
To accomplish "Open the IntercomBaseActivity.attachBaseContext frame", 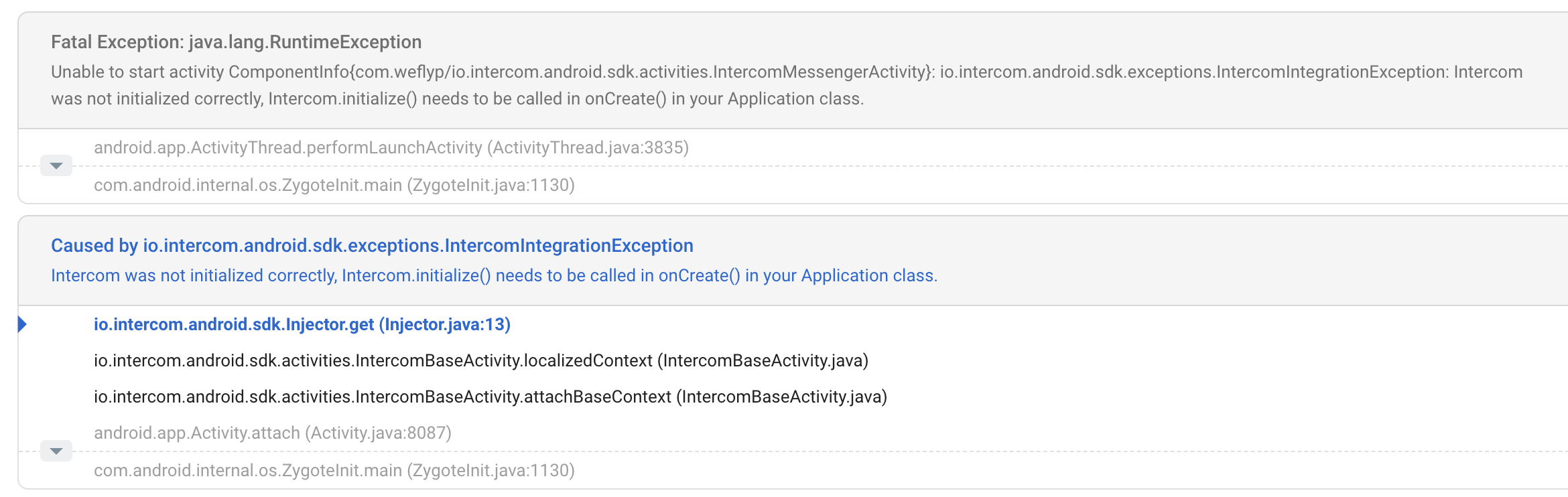I will tap(489, 397).
